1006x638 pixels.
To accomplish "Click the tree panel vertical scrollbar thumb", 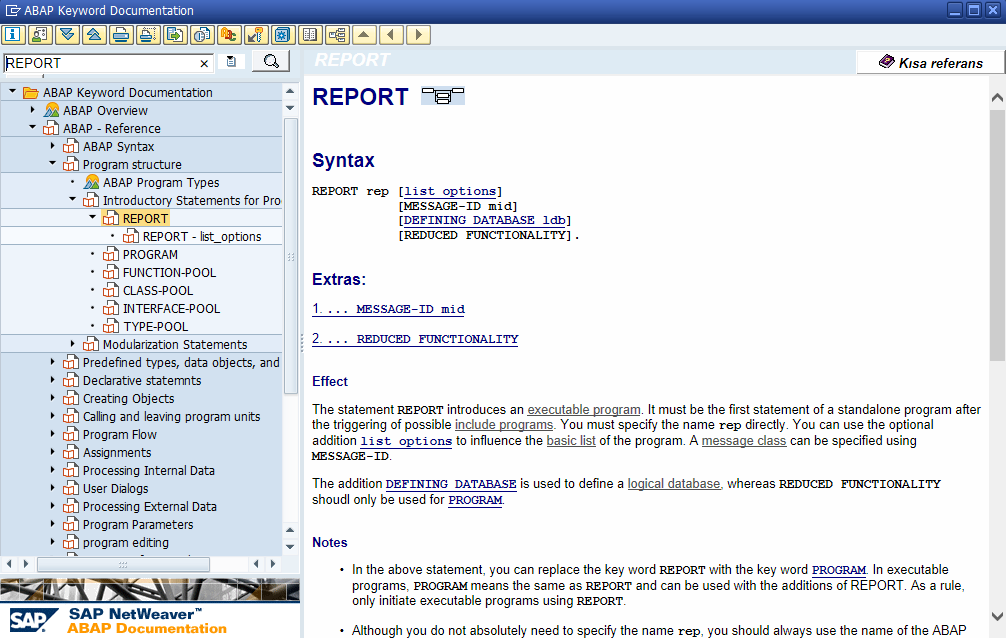I will [x=290, y=255].
